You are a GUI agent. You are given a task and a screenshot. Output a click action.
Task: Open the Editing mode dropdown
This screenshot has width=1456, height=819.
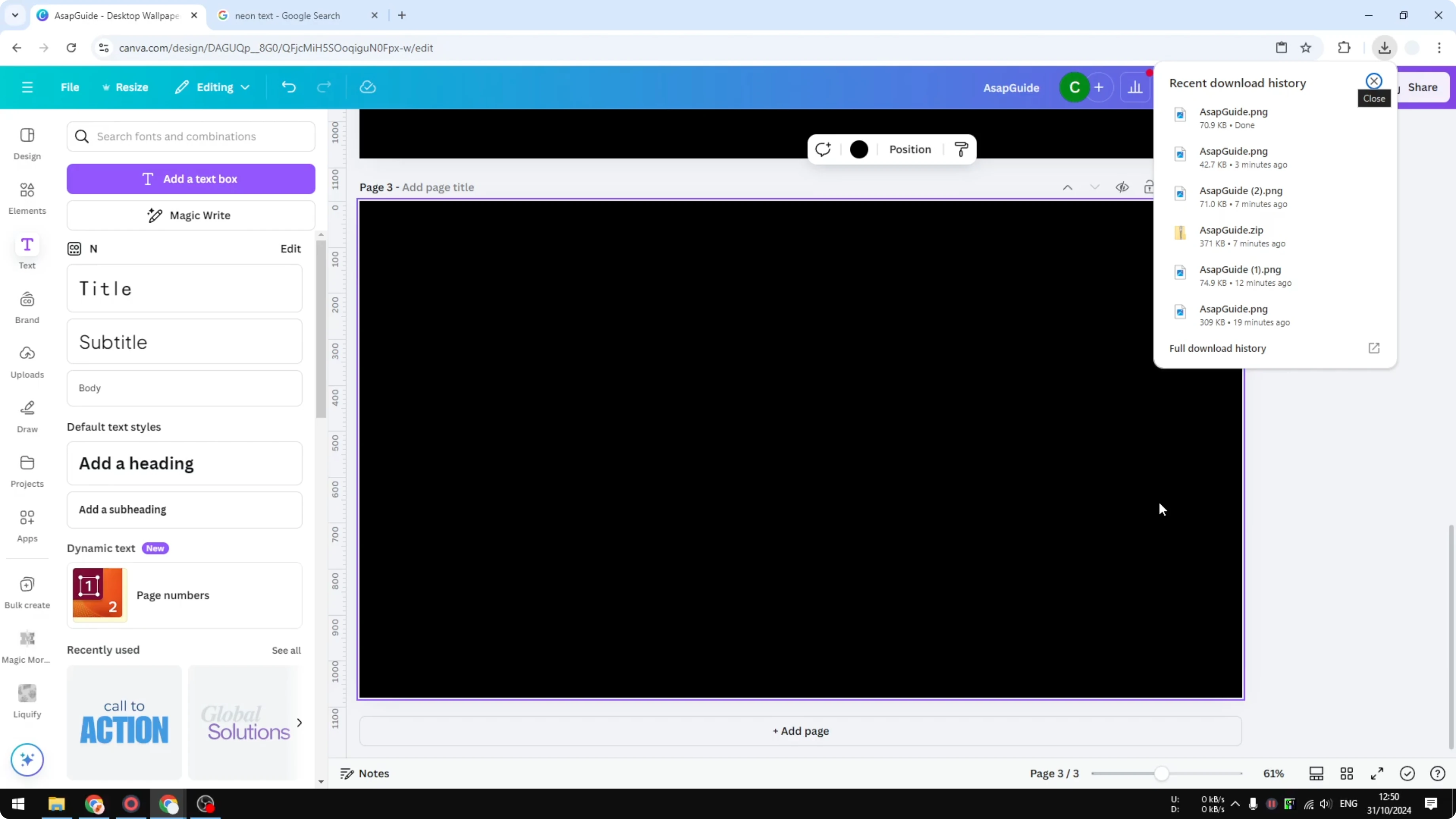212,87
